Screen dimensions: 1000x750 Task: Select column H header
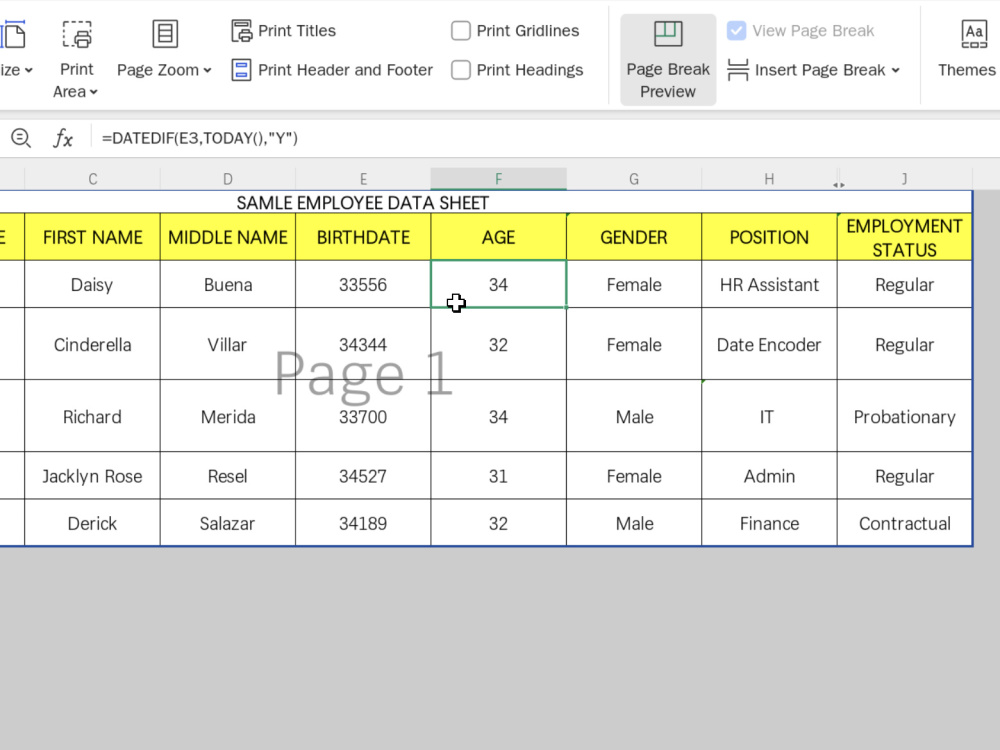769,179
